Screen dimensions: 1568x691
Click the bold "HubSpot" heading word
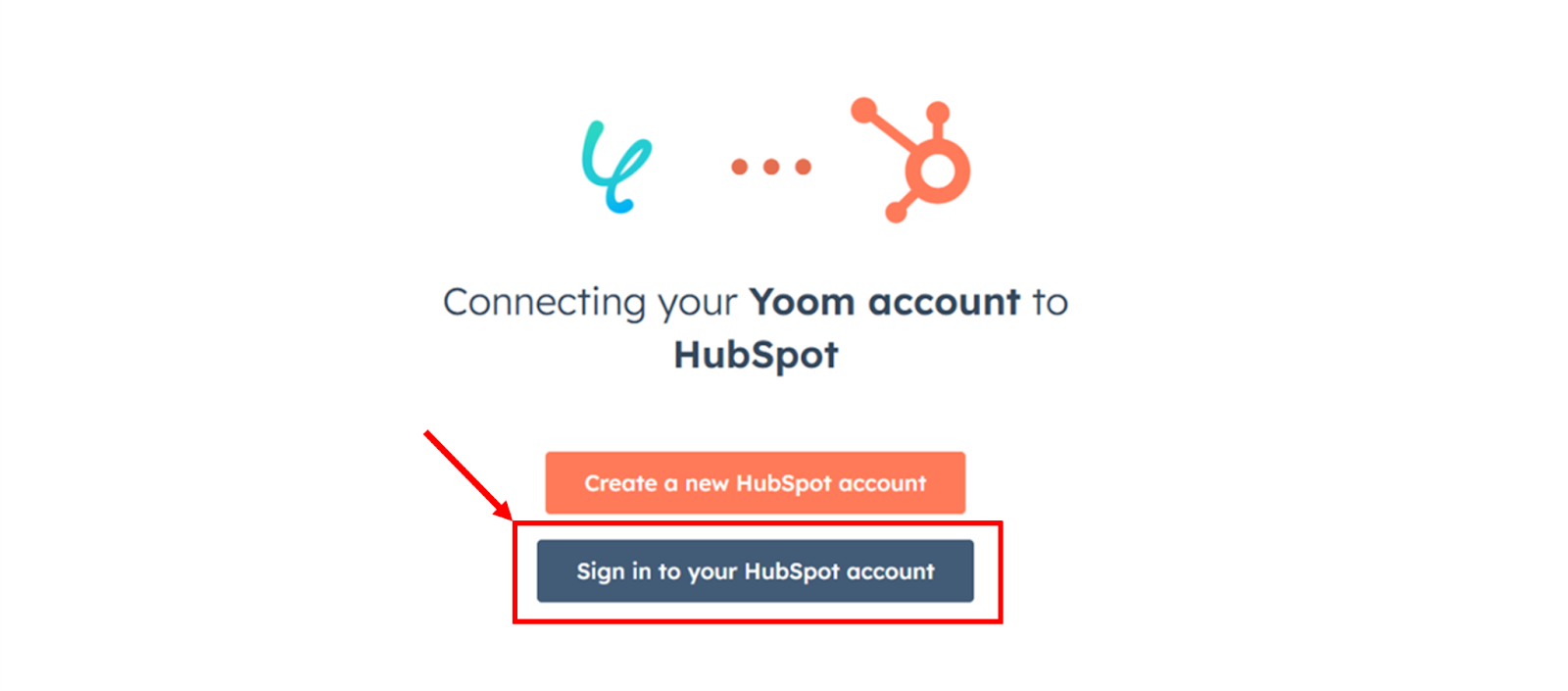click(x=756, y=355)
